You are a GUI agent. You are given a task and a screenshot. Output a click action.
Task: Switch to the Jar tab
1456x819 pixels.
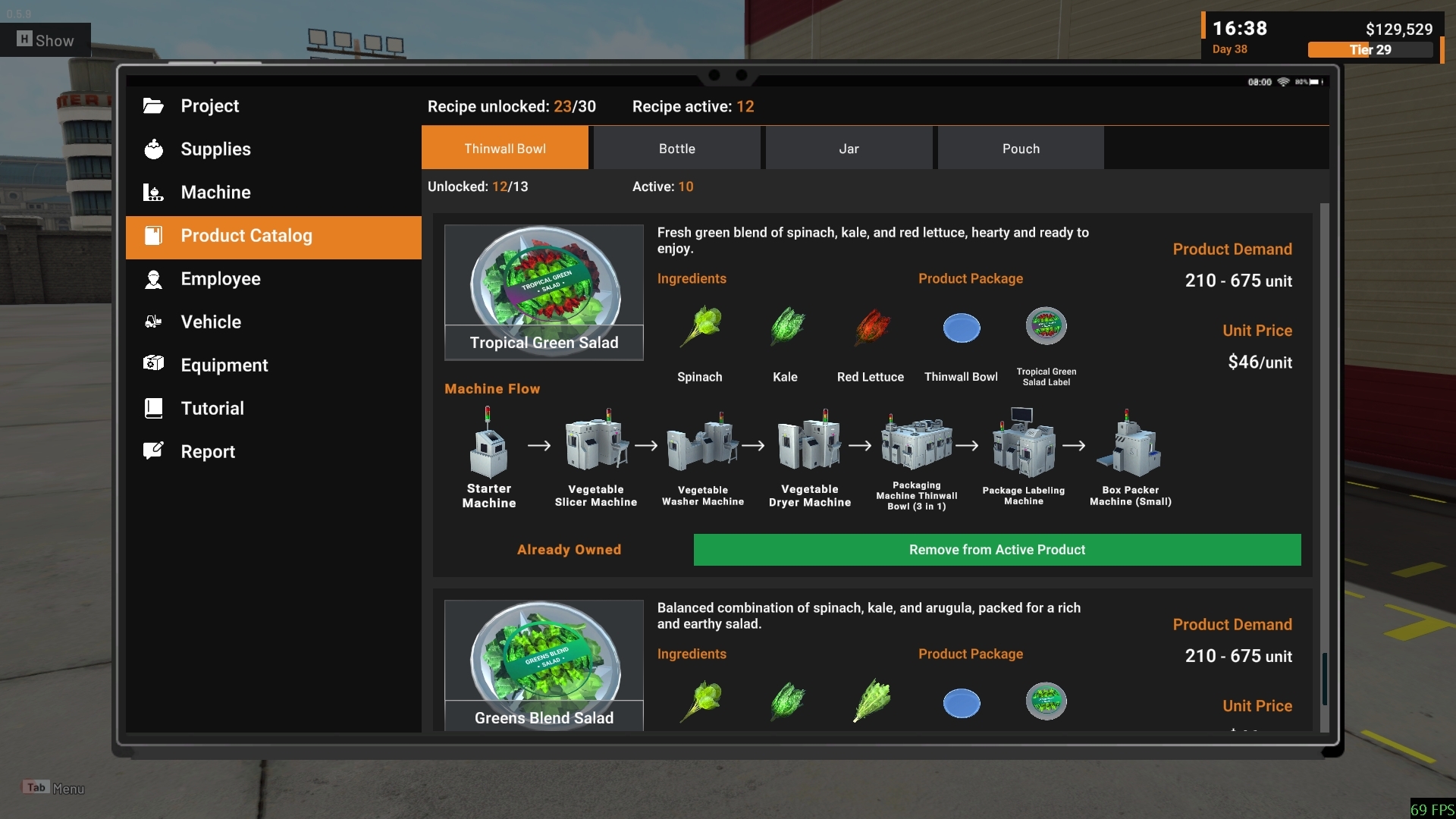[849, 149]
